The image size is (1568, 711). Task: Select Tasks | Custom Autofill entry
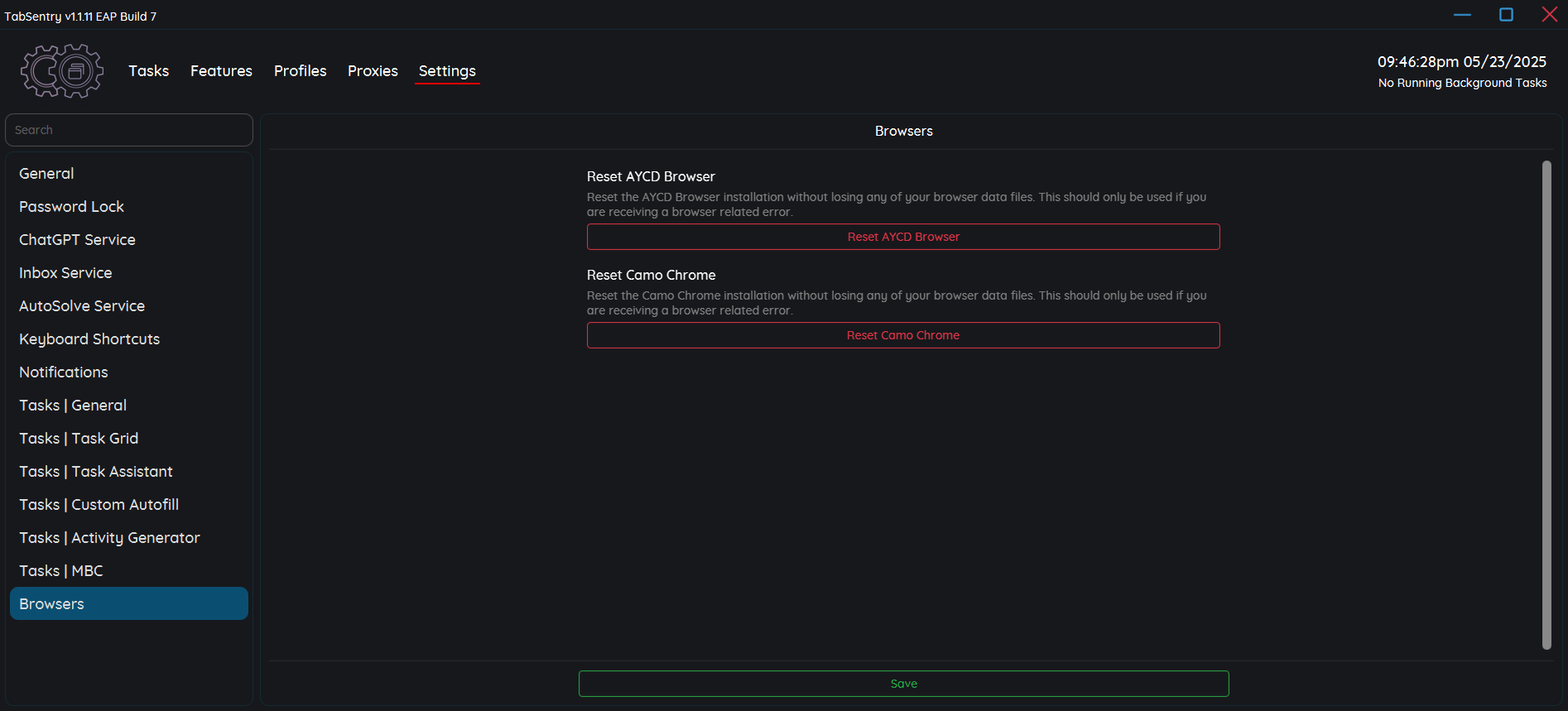(129, 504)
